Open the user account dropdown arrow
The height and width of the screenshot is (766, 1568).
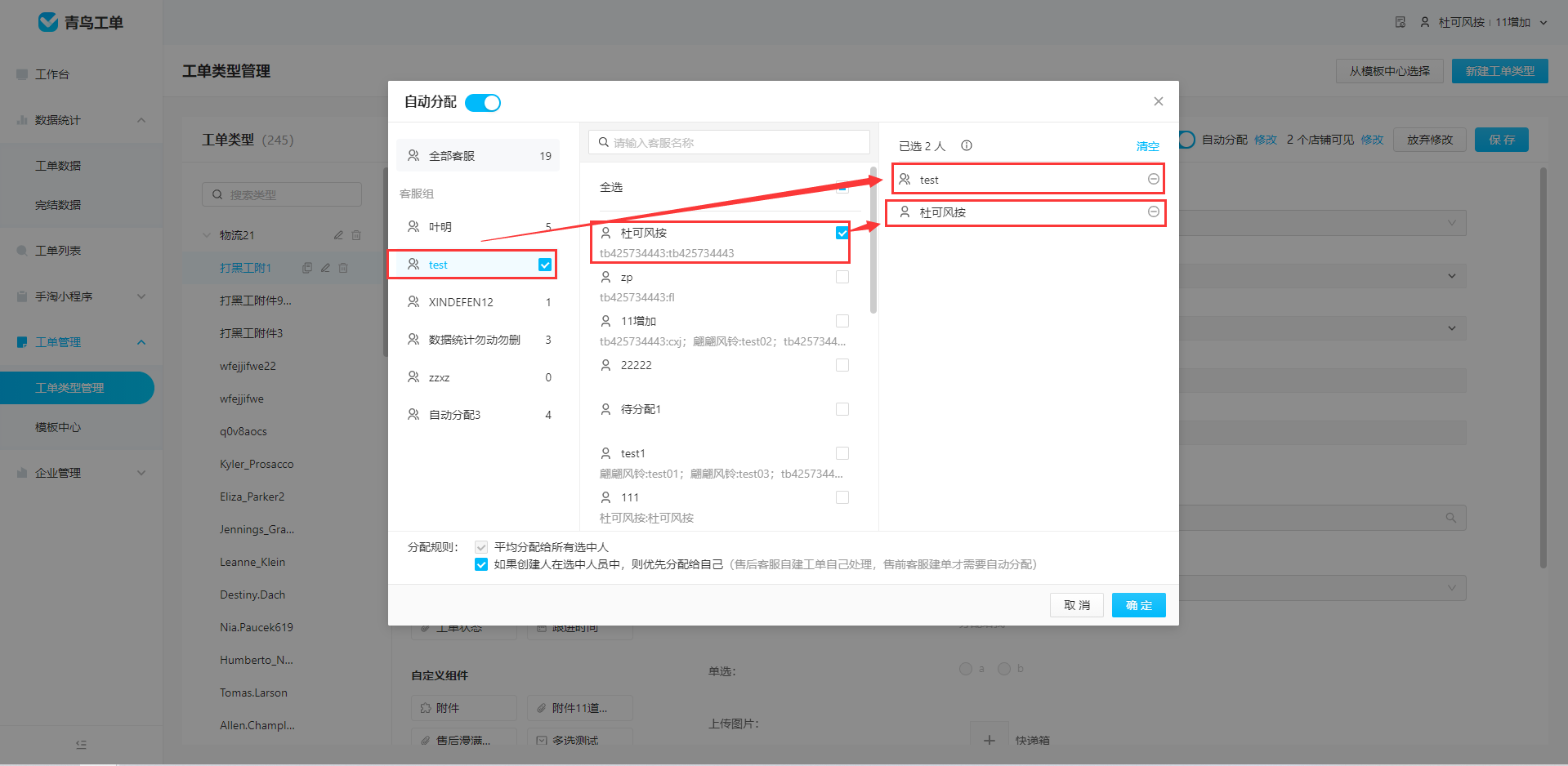tap(1543, 23)
